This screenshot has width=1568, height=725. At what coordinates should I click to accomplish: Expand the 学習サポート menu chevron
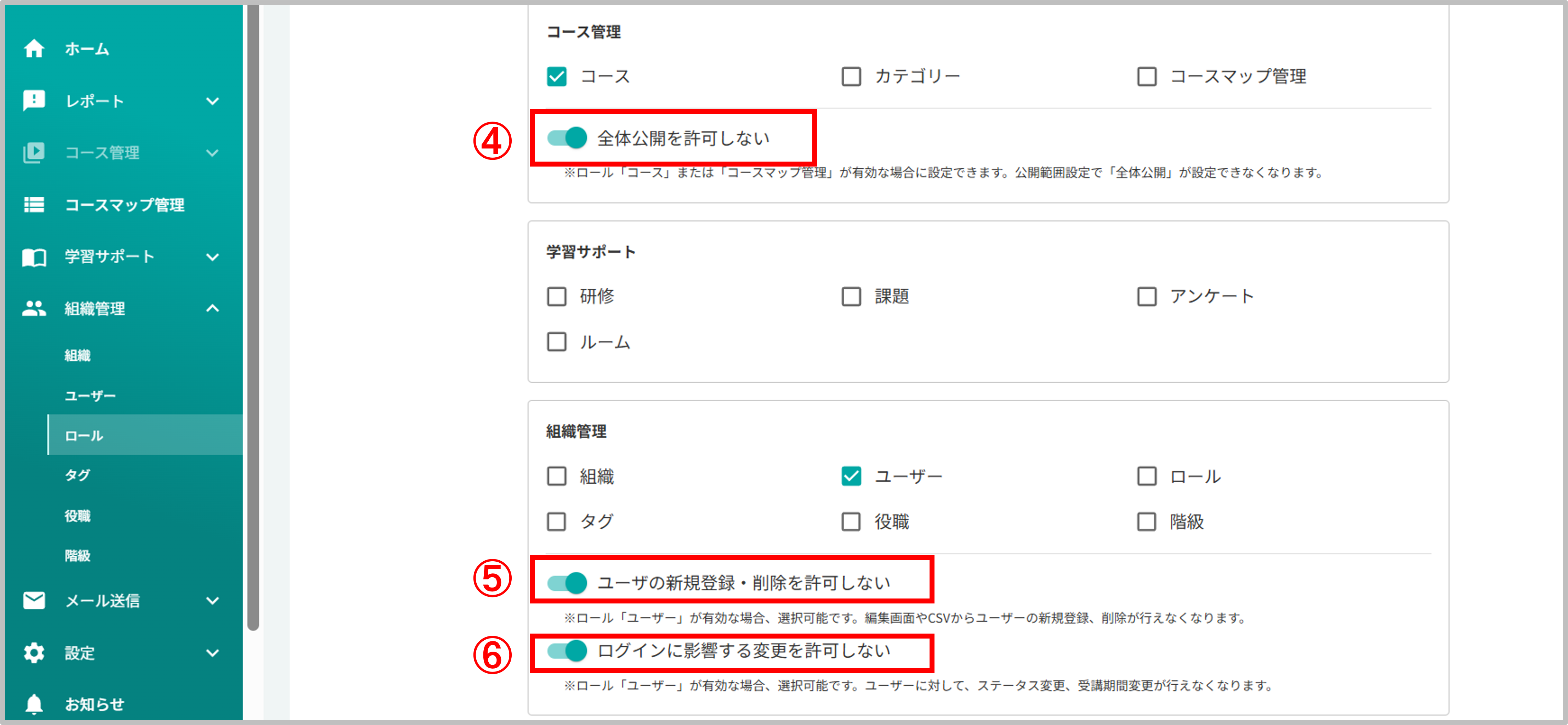pos(212,257)
